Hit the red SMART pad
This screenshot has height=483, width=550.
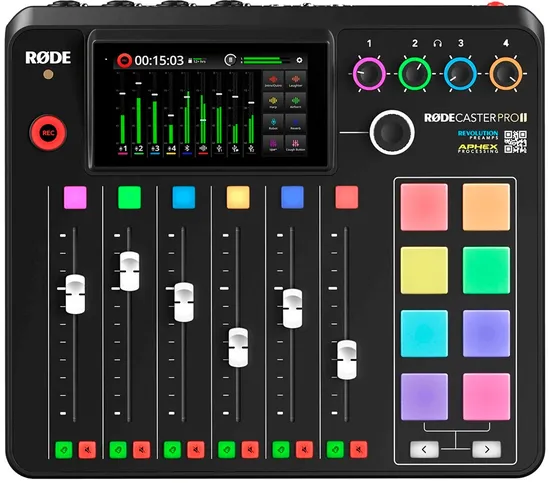(424, 207)
